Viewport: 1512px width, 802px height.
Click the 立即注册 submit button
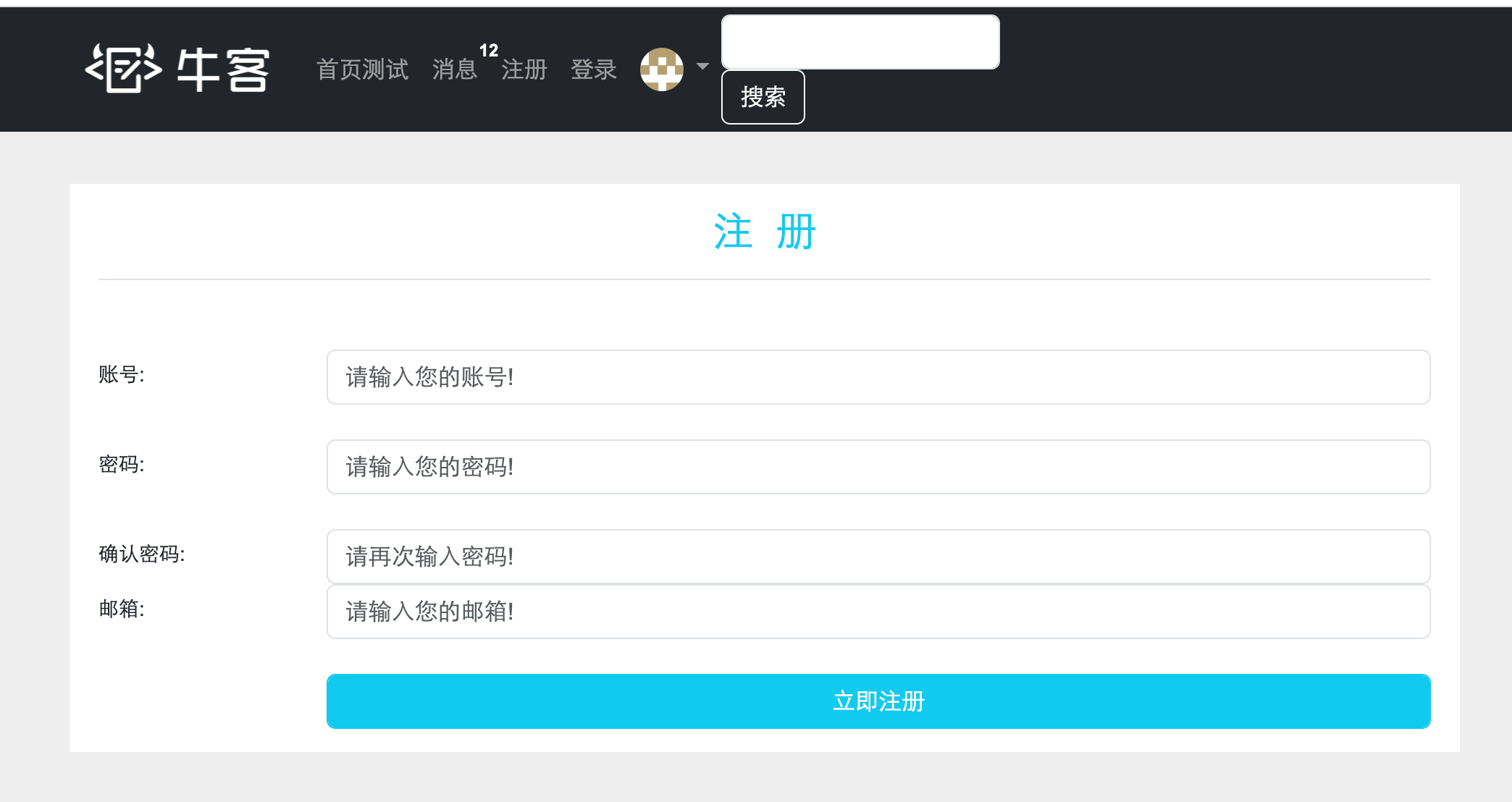(878, 701)
